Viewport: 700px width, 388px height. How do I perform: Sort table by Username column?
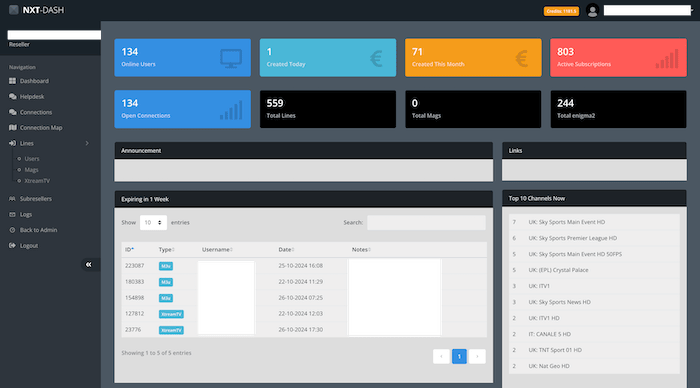coord(217,250)
